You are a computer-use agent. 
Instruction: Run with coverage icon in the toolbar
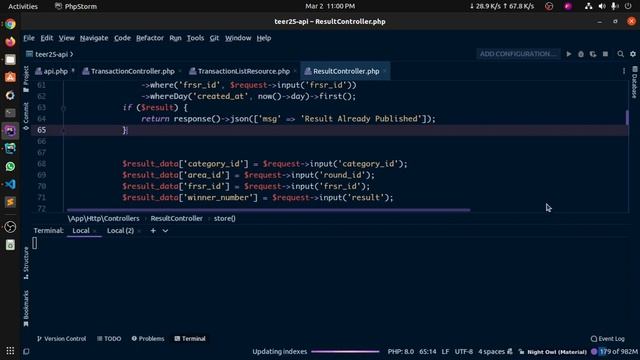(x=593, y=54)
